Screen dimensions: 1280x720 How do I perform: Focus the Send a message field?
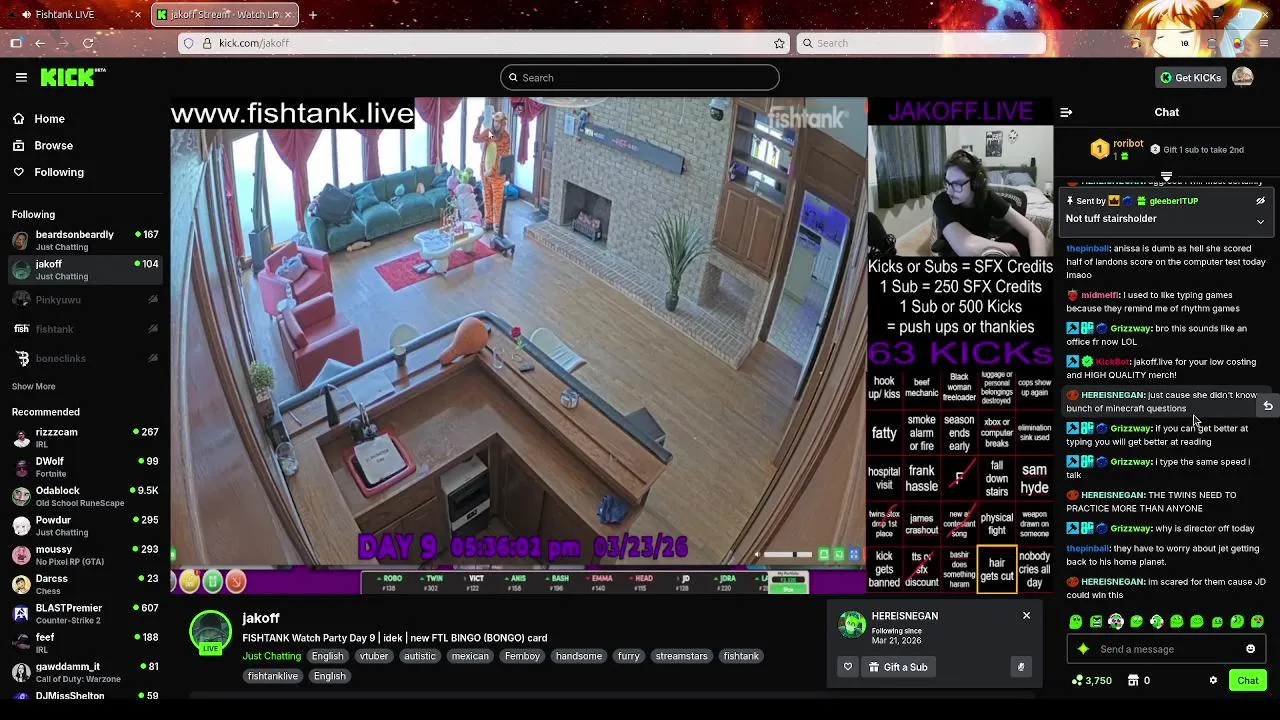pyautogui.click(x=1166, y=649)
